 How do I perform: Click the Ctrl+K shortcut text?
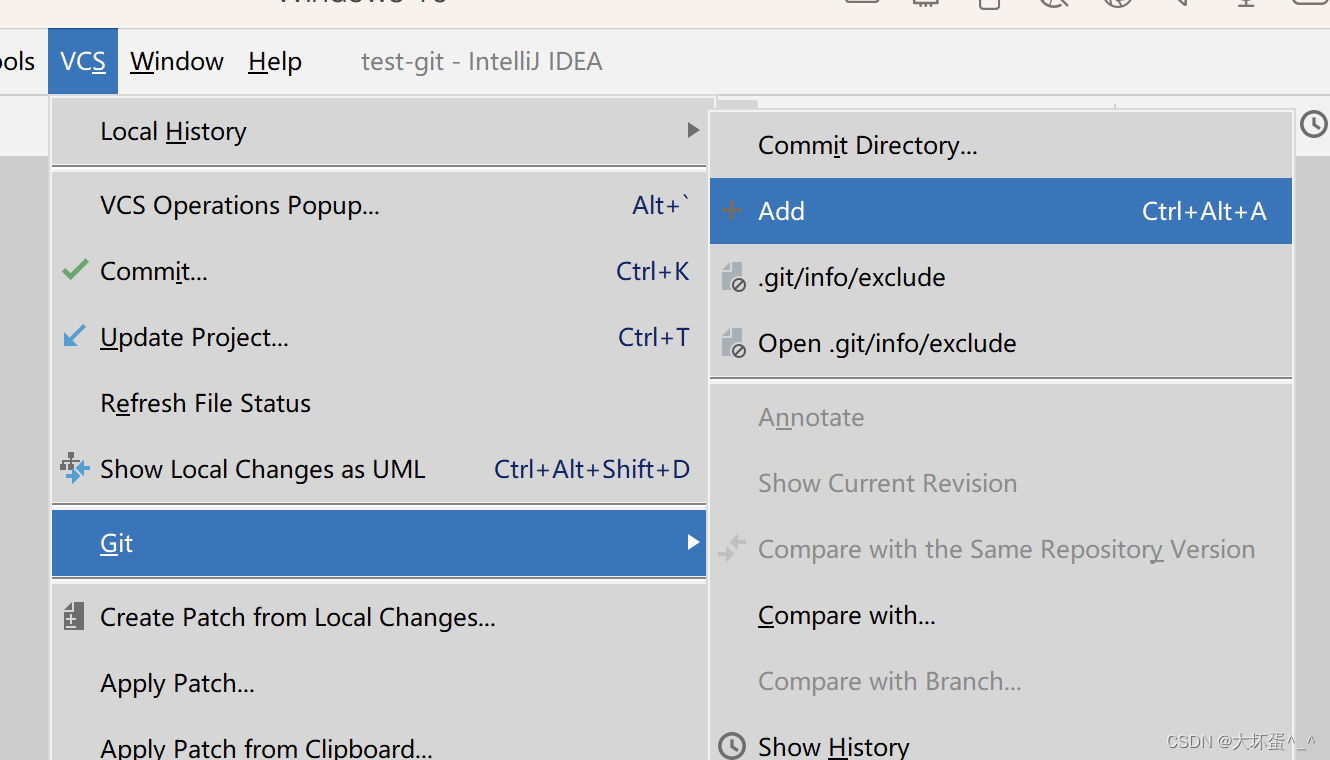coord(653,272)
